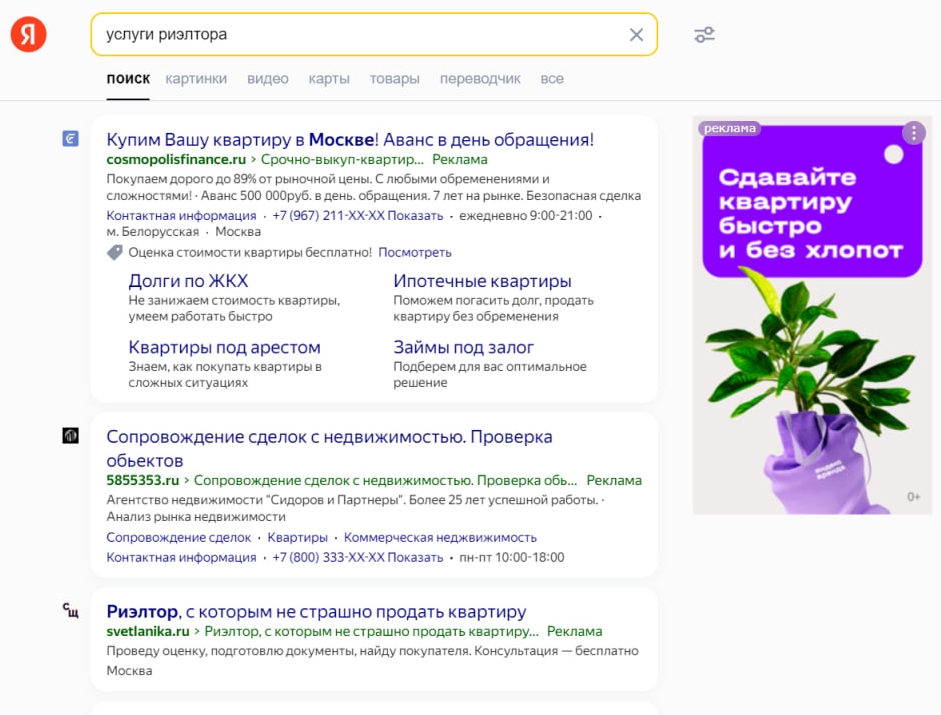Click 'Реклама' label in first result
This screenshot has height=715, width=941.
point(460,159)
